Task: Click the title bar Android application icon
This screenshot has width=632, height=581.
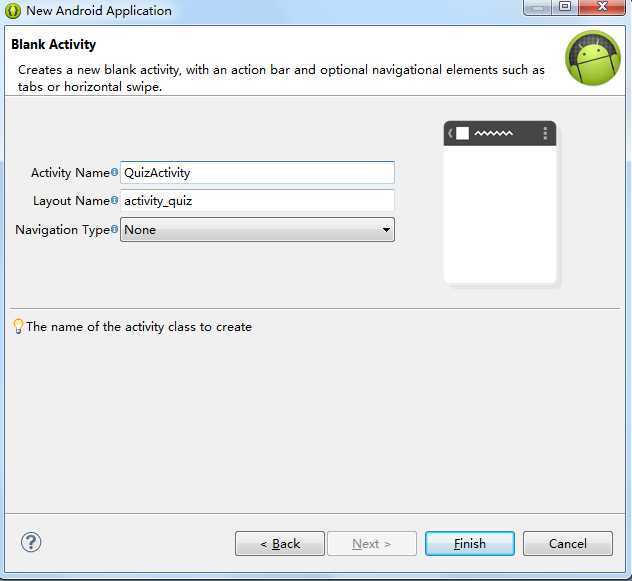Action: (x=12, y=11)
